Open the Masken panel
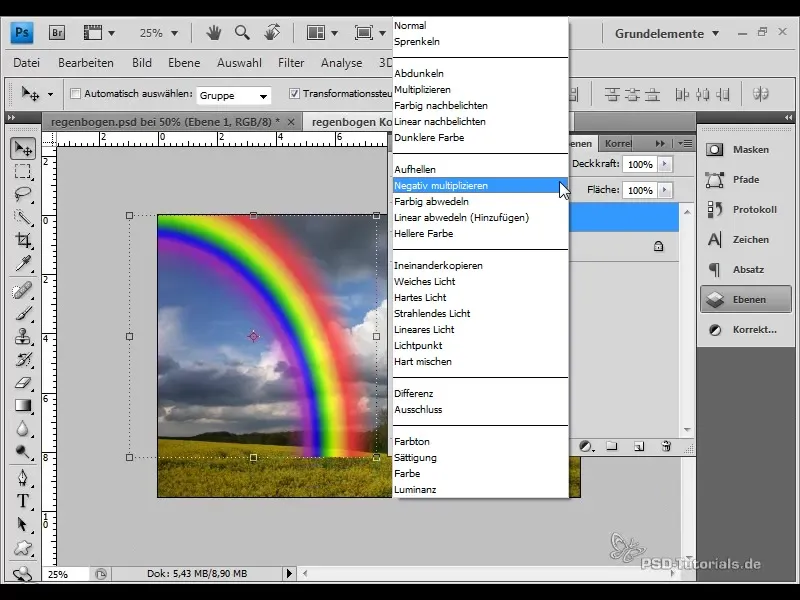 745,149
